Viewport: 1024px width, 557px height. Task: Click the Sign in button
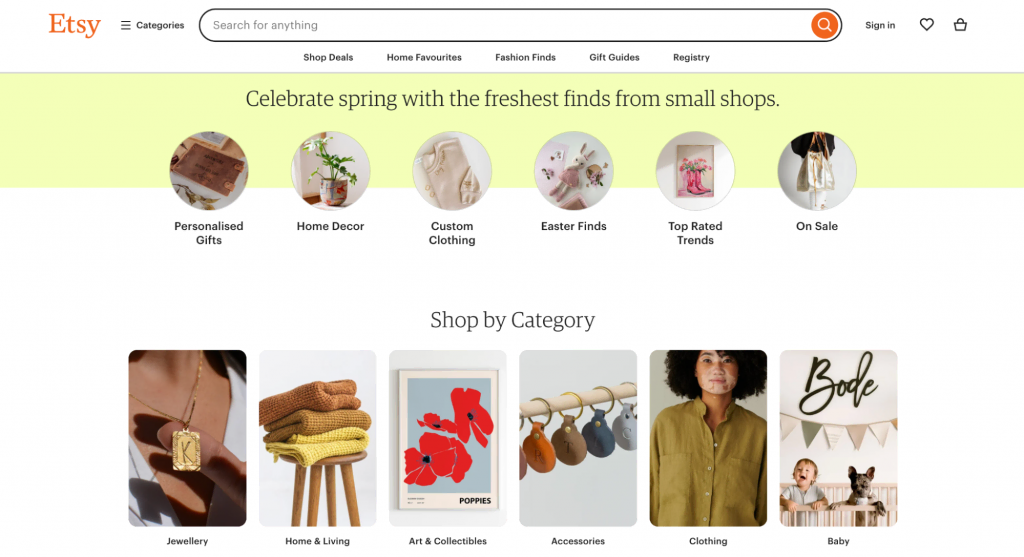(880, 25)
